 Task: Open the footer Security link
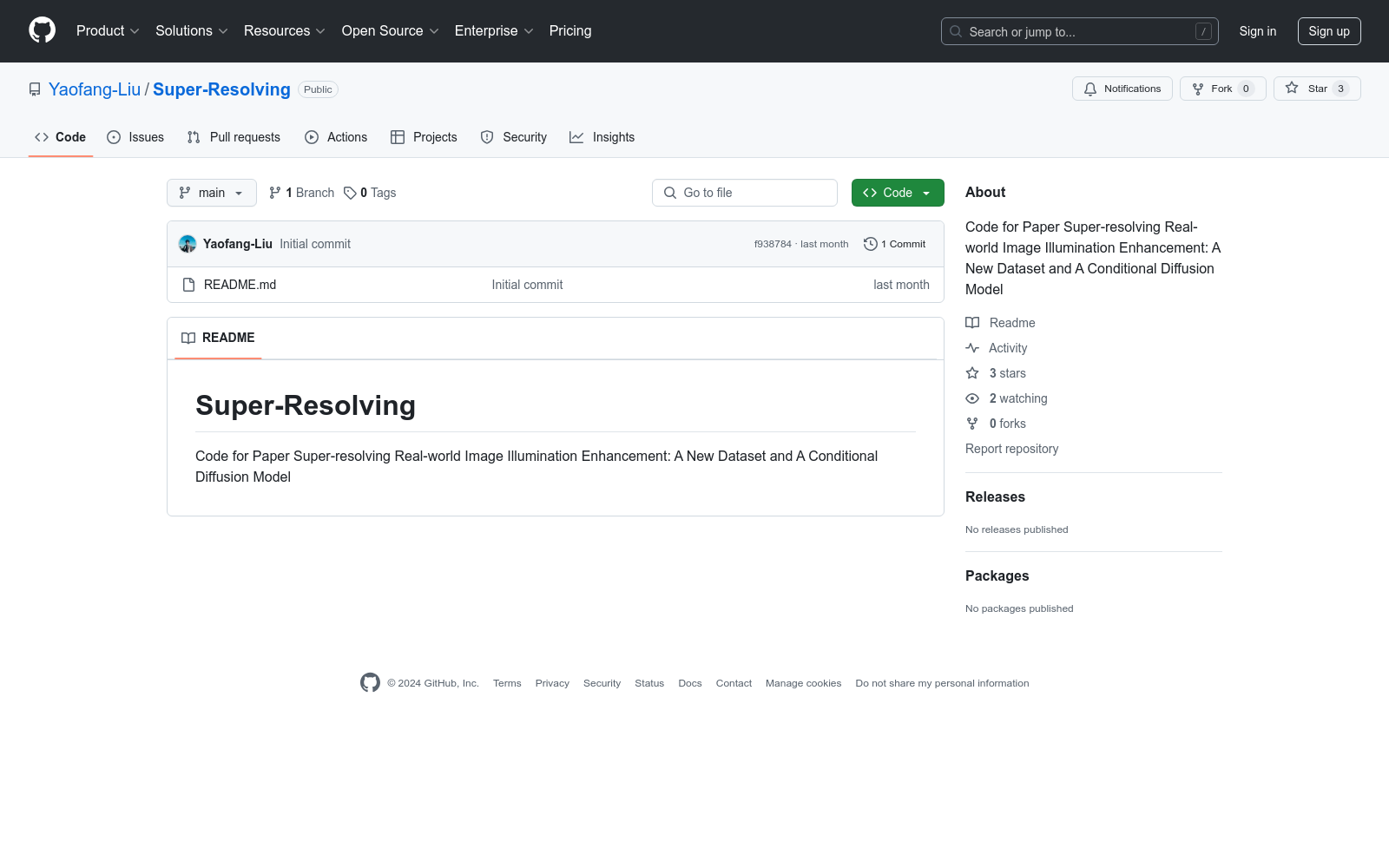click(x=602, y=683)
